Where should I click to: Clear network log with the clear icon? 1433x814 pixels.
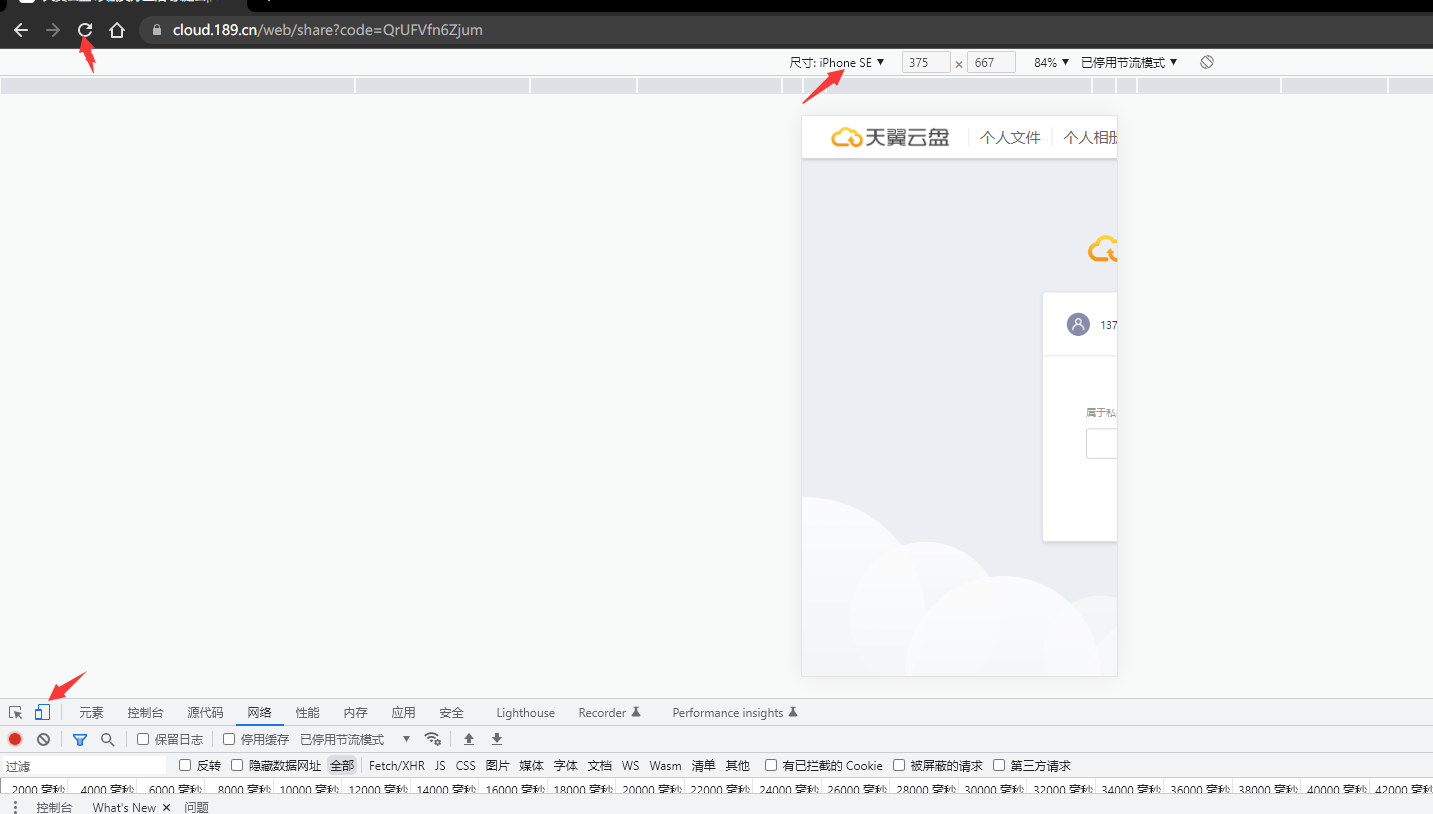point(43,738)
